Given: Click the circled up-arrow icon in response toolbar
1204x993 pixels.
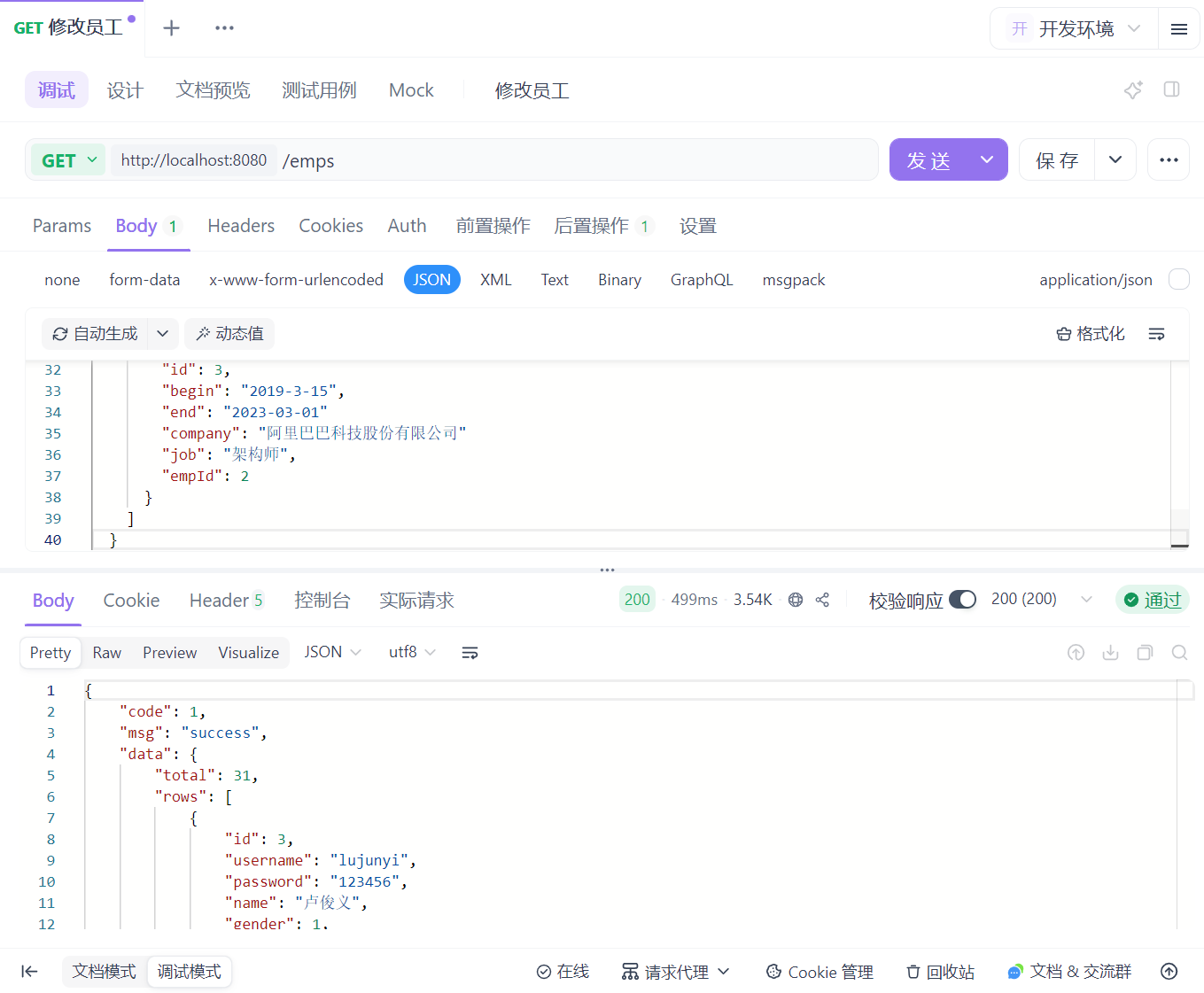Looking at the screenshot, I should pos(1076,653).
